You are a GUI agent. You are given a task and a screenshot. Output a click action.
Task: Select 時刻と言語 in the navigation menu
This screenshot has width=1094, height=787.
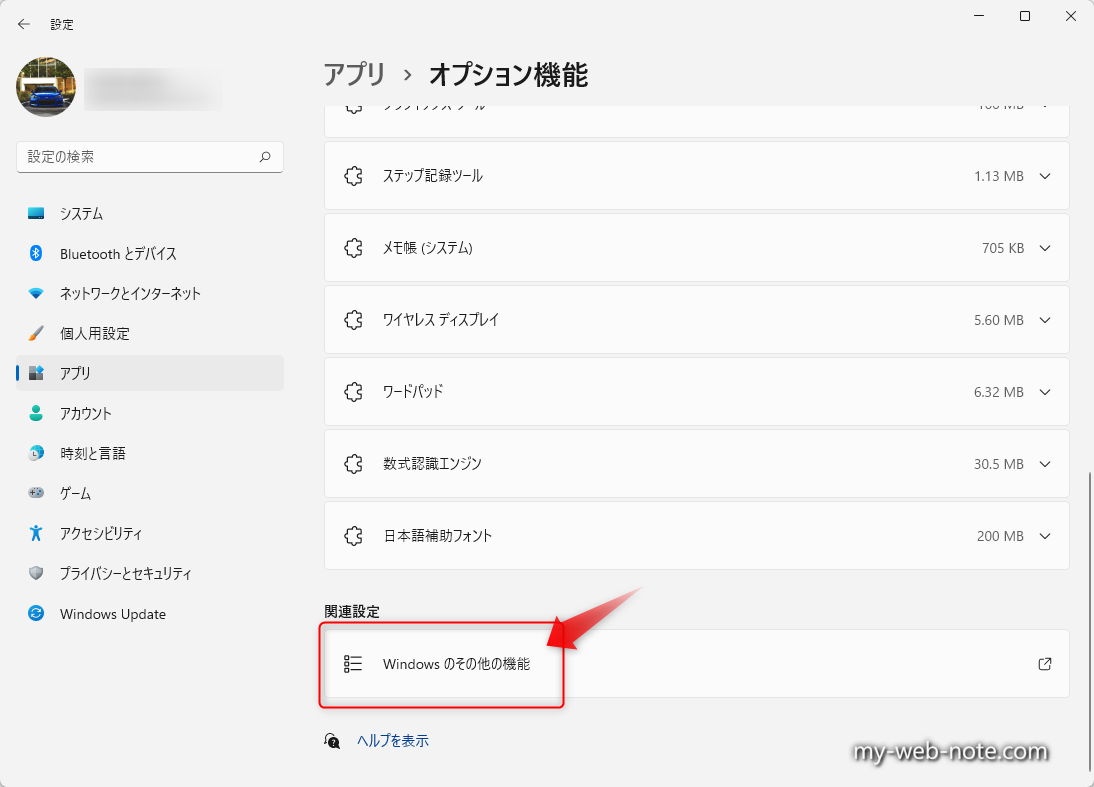(92, 454)
